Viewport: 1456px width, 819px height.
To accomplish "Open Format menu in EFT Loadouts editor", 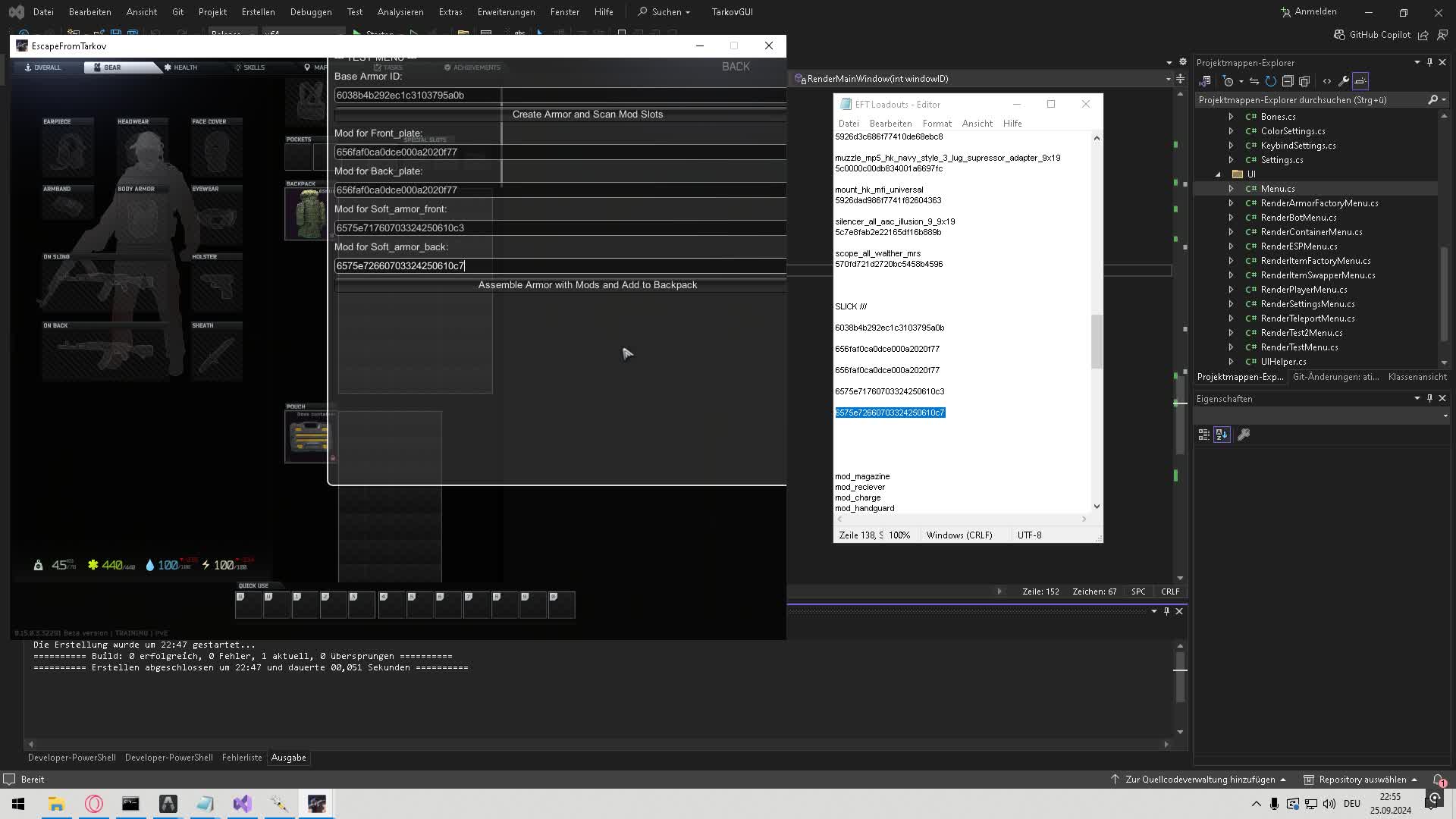I will (937, 124).
